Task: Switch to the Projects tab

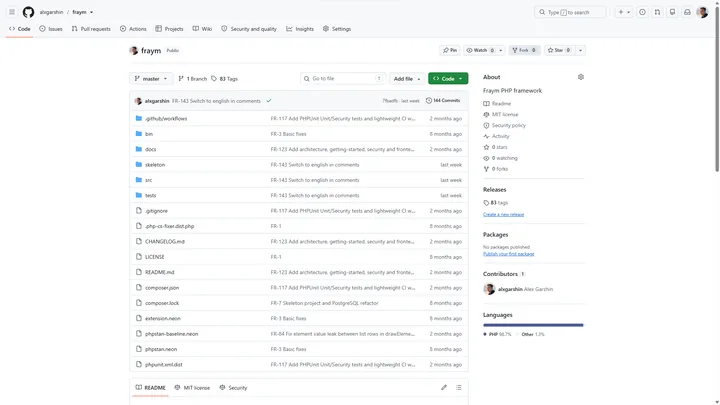Action: (169, 28)
